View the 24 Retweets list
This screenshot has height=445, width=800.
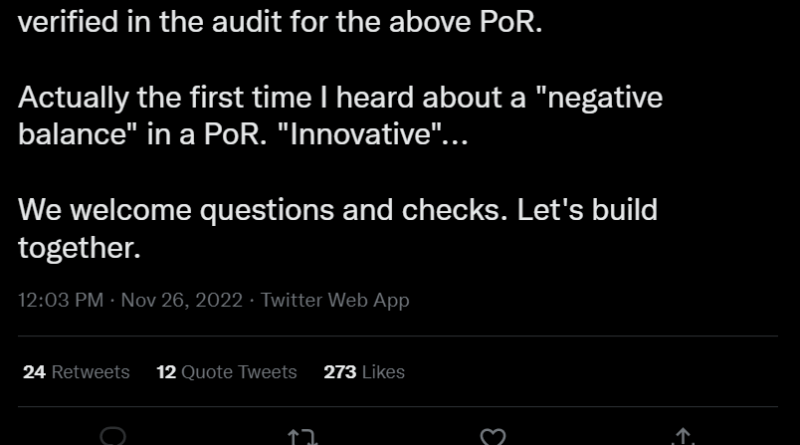coord(76,372)
